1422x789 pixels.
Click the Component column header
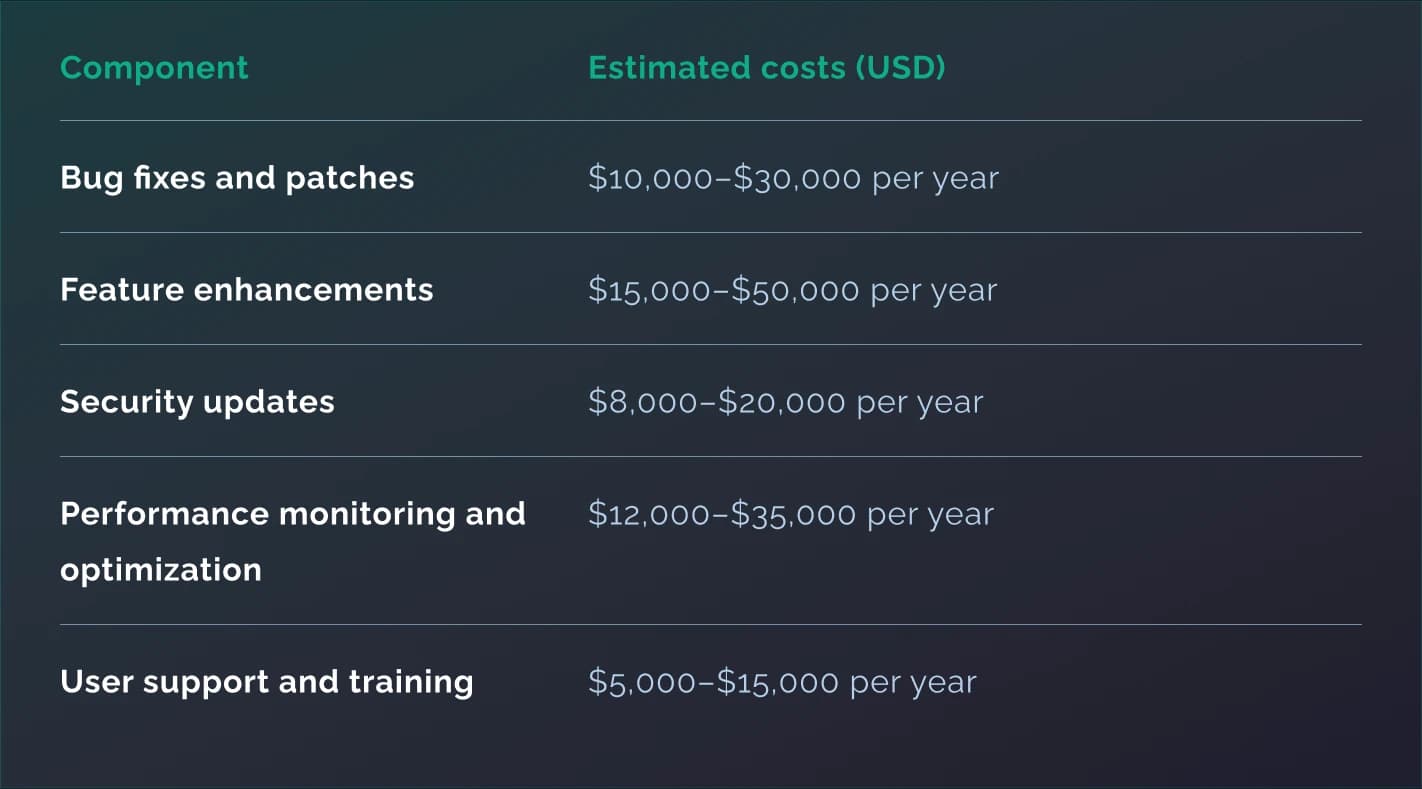pyautogui.click(x=154, y=68)
